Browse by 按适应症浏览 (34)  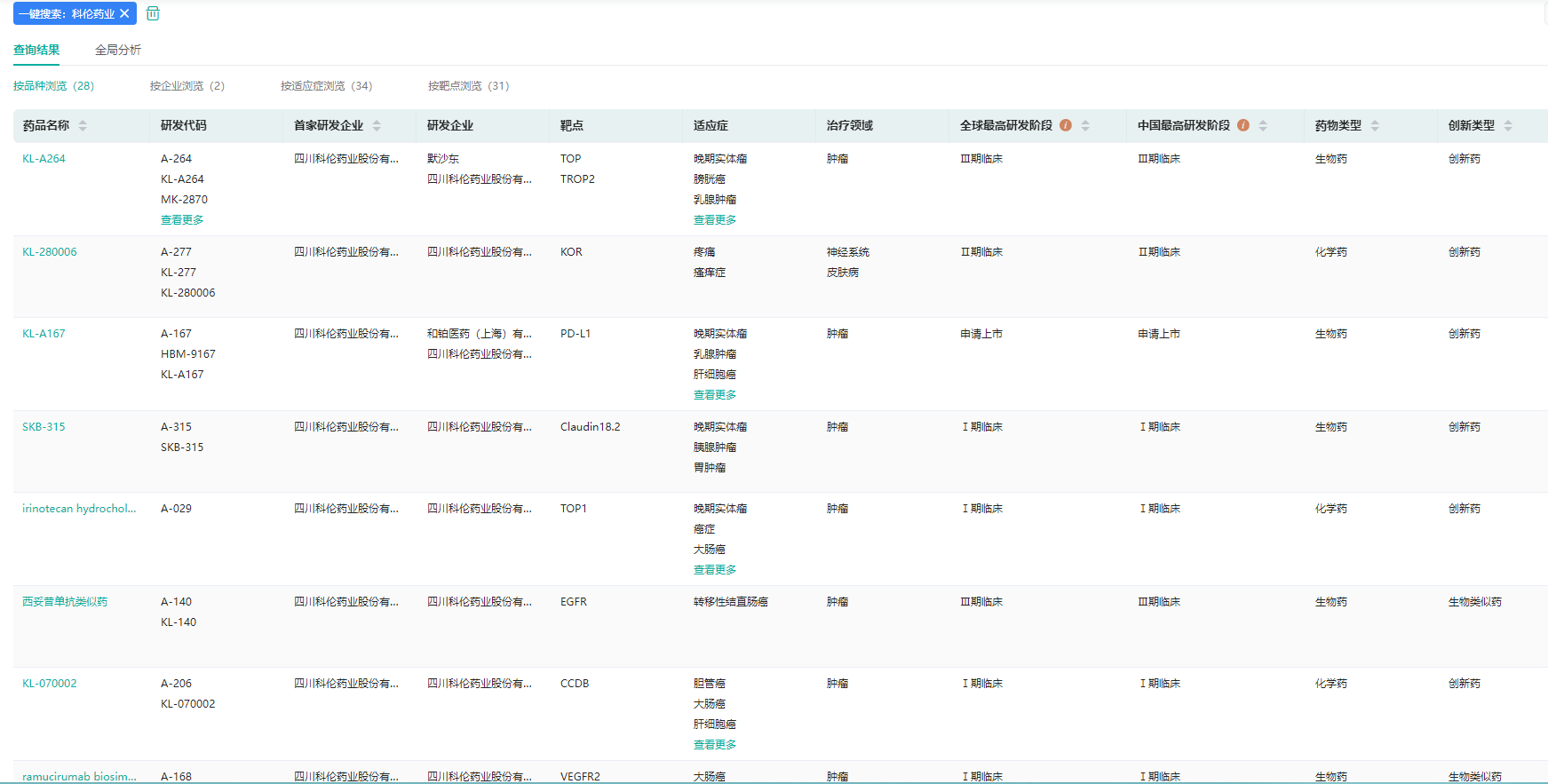coord(326,86)
